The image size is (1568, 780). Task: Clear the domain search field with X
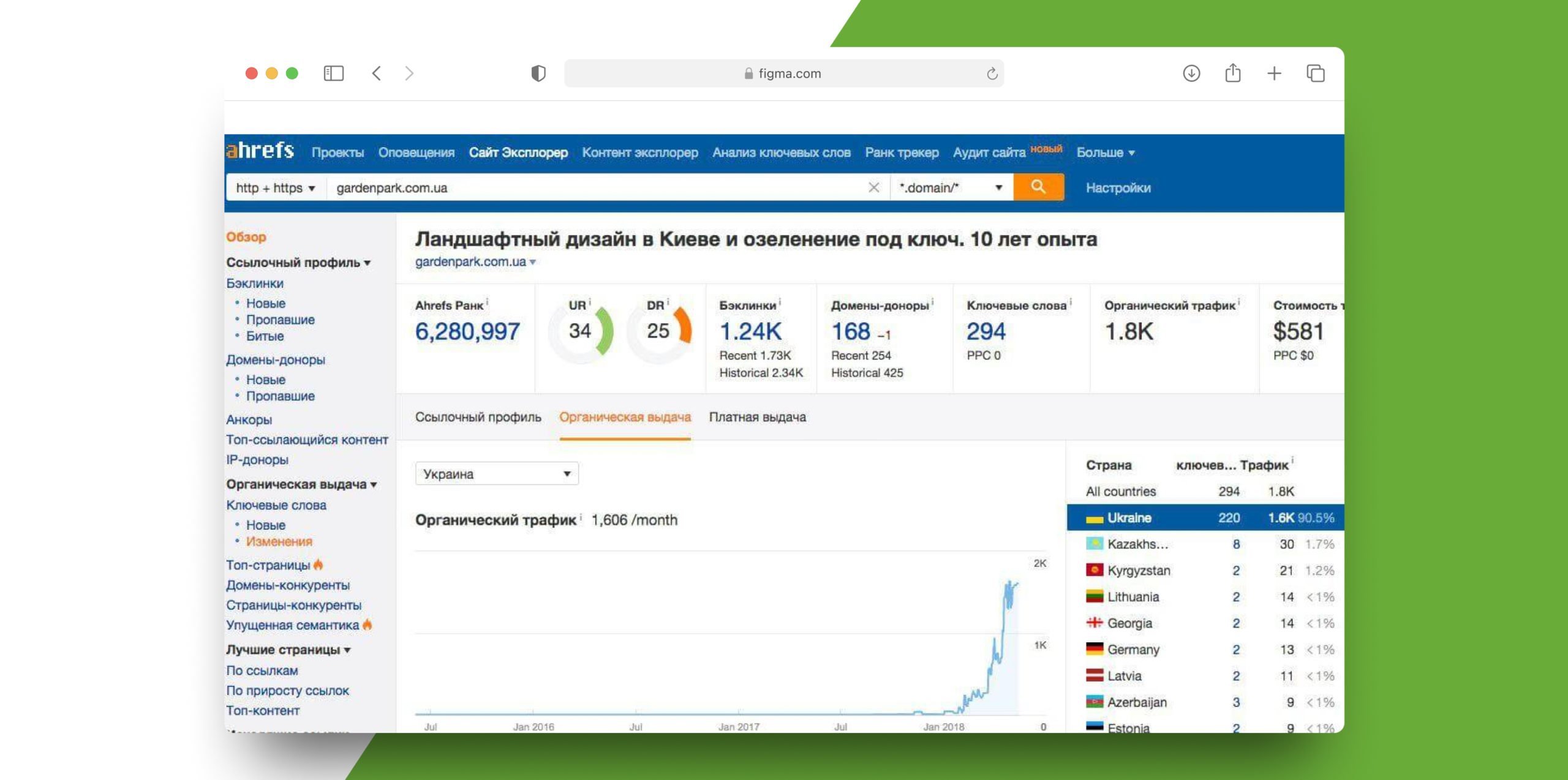pos(873,187)
